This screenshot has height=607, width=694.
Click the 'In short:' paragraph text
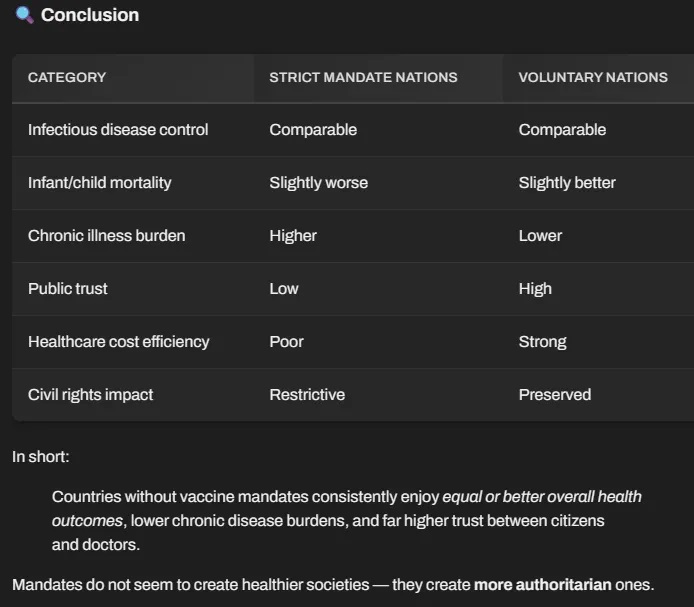coord(41,457)
